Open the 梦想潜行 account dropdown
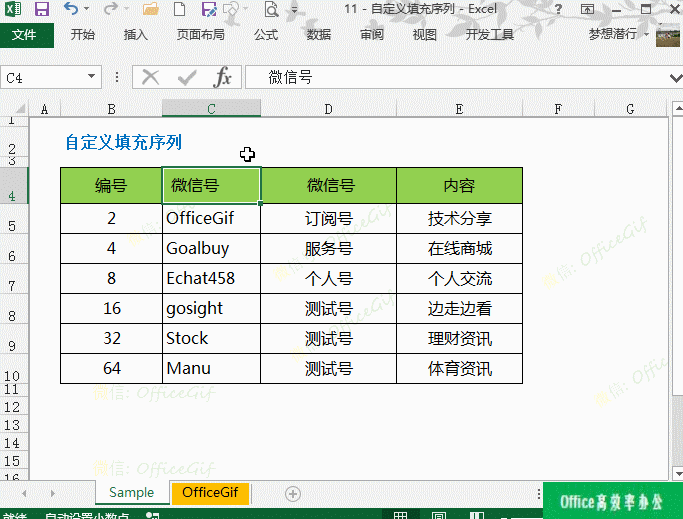Image resolution: width=683 pixels, height=519 pixels. [647, 35]
